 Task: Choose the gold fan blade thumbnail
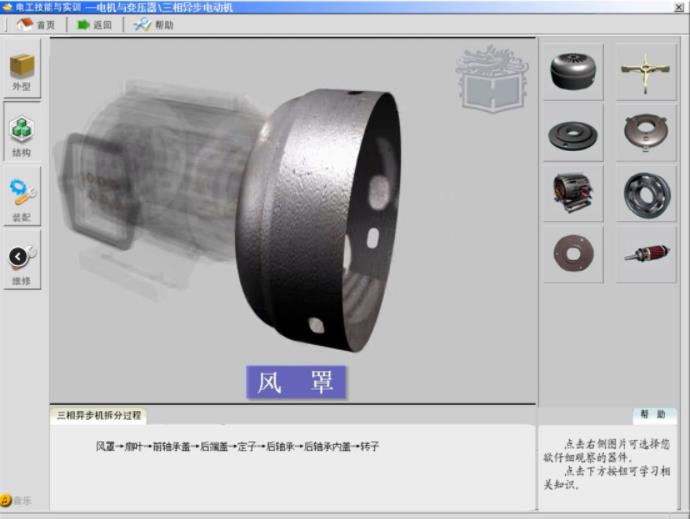646,71
